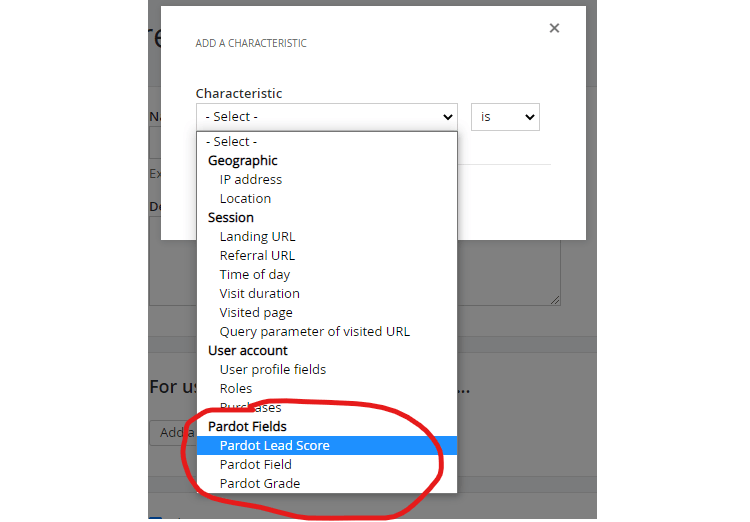Select IP address characteristic
This screenshot has height=522, width=750.
[251, 180]
